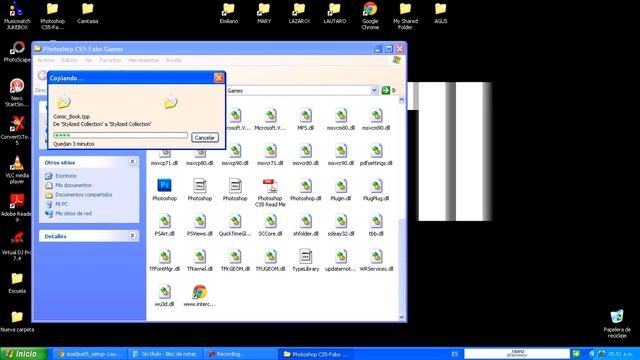
Task: Select the msvcp90.dll file
Action: (235, 155)
